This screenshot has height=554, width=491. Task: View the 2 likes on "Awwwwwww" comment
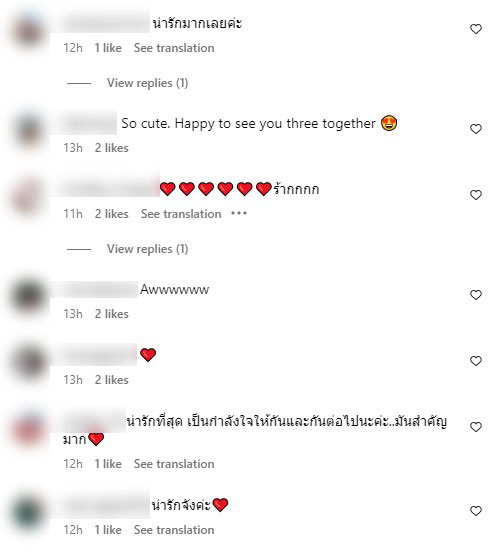[x=111, y=314]
